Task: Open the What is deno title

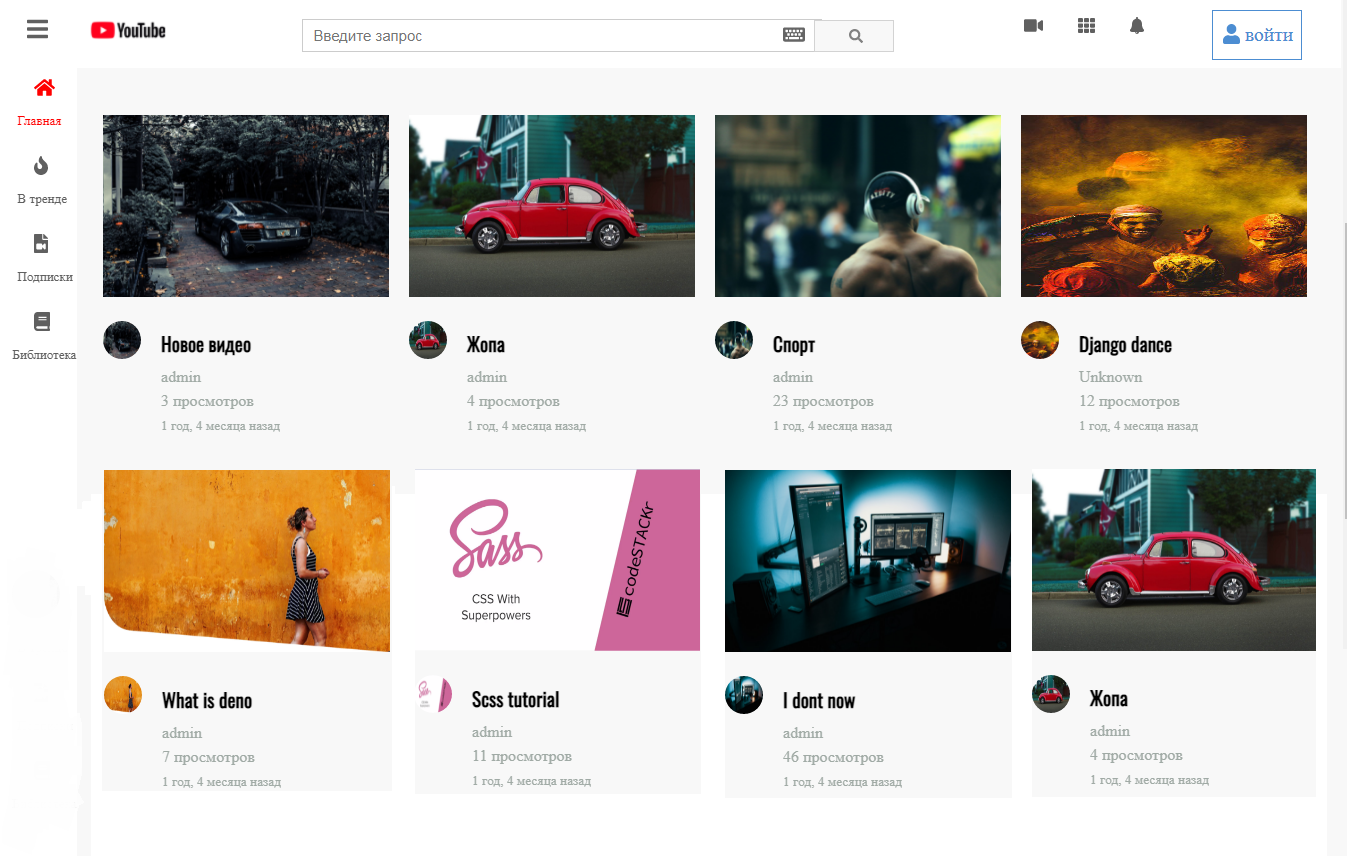Action: pyautogui.click(x=207, y=701)
